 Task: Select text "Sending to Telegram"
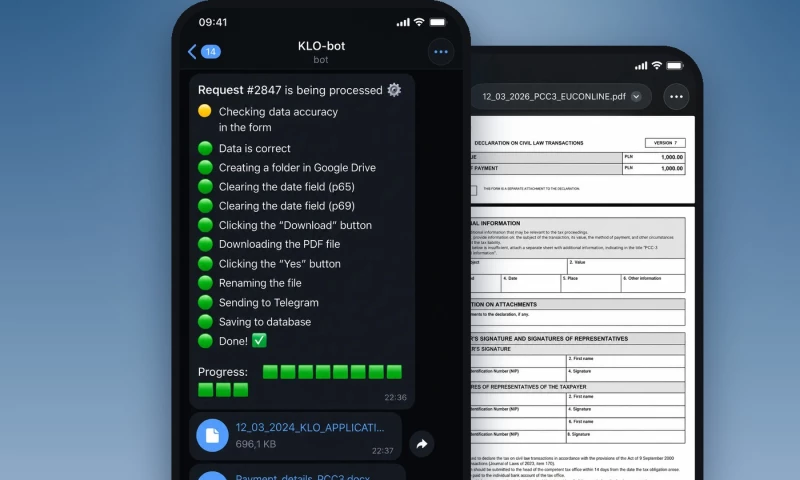coord(269,302)
